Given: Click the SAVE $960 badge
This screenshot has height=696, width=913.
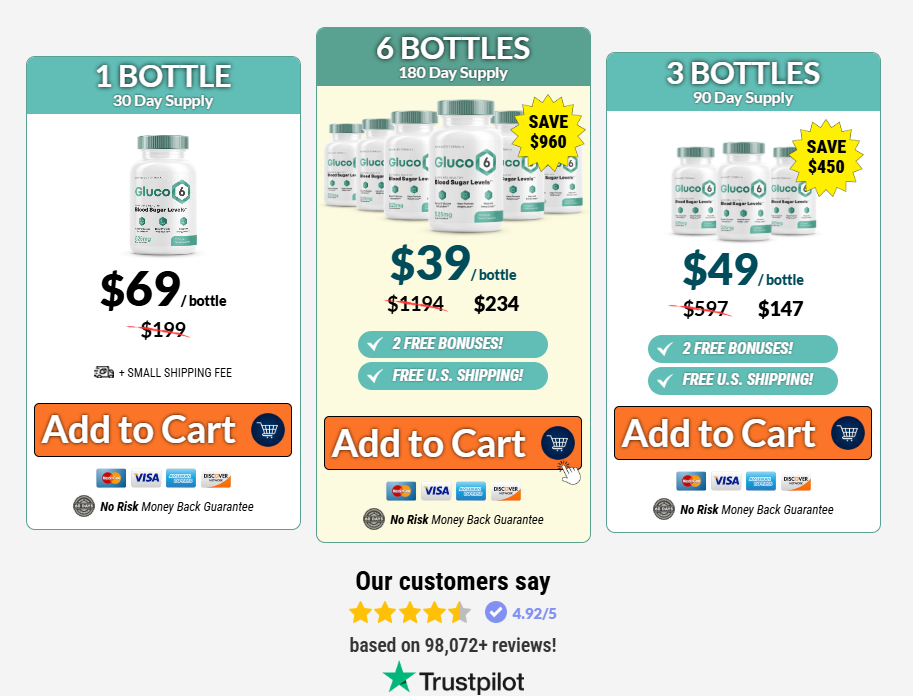Looking at the screenshot, I should pos(548,132).
